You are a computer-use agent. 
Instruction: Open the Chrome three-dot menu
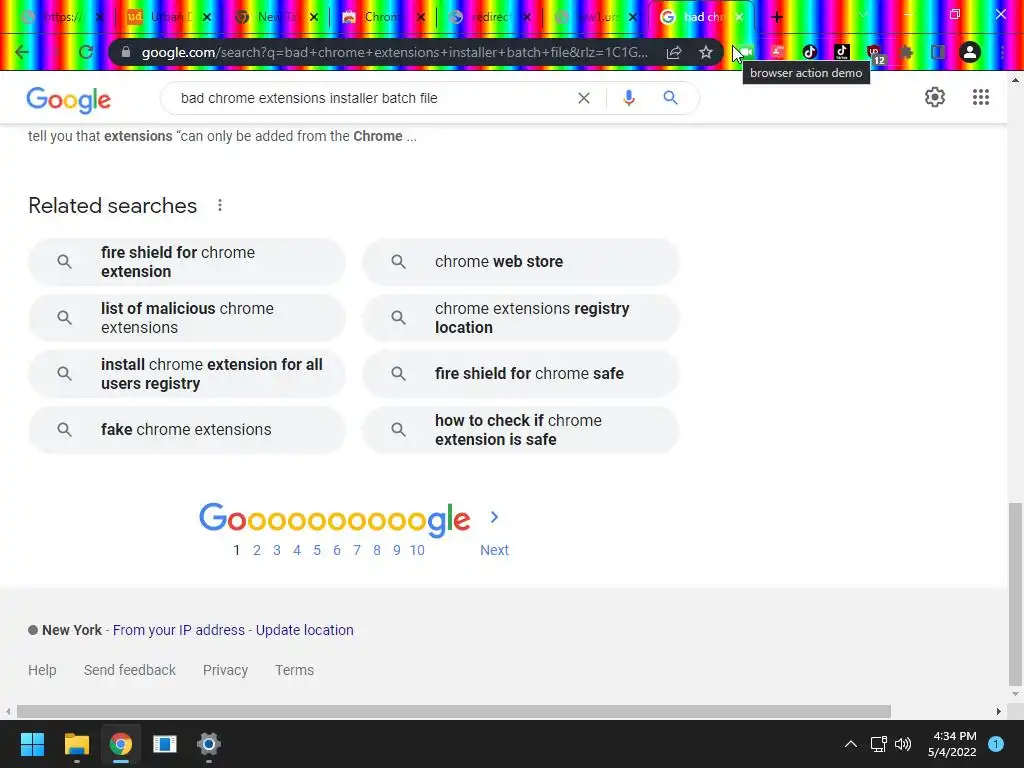point(1002,52)
